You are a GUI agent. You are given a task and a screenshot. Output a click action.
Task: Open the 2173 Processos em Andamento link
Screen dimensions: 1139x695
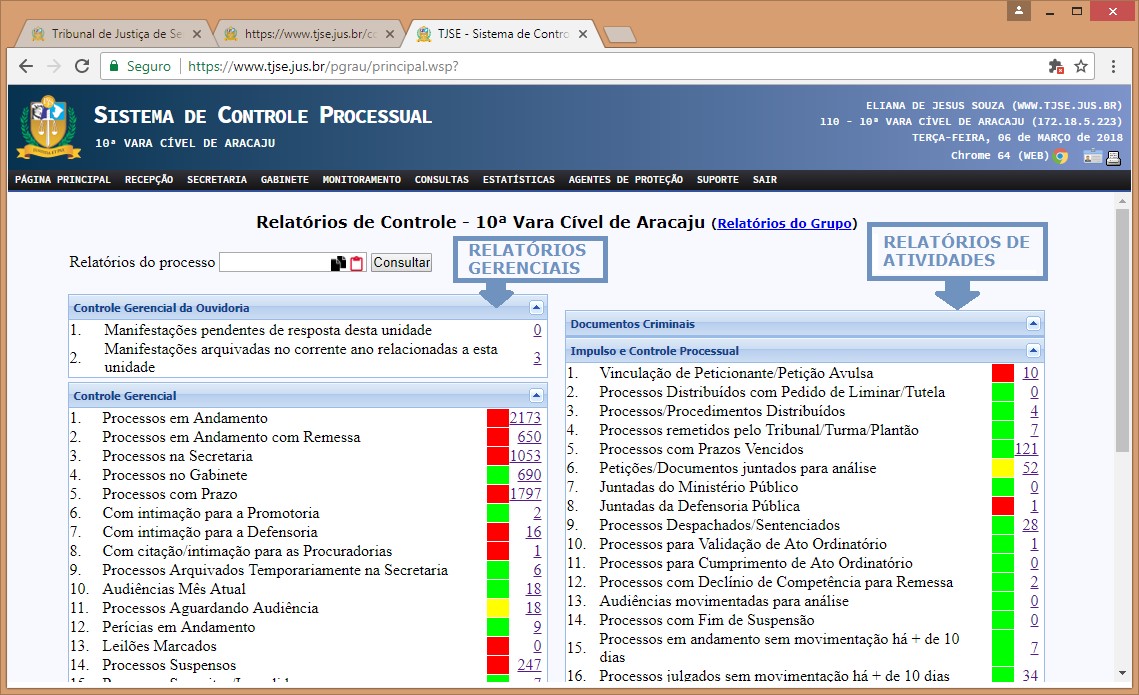525,418
